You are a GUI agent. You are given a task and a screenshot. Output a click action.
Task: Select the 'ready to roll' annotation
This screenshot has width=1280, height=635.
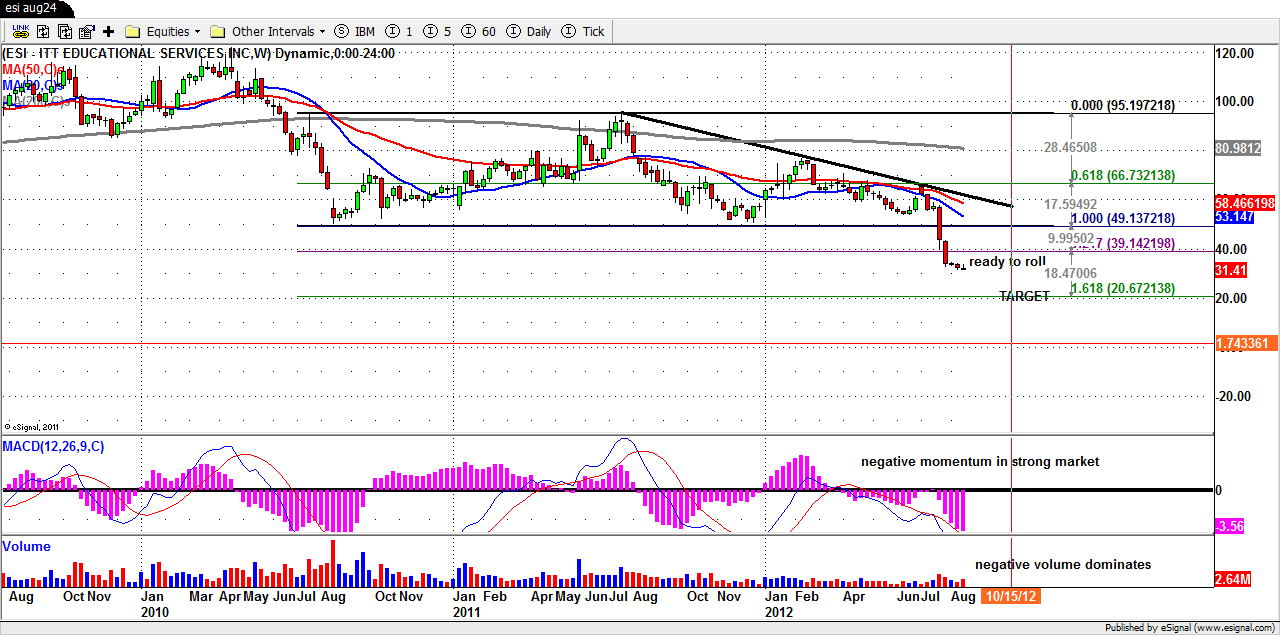click(x=1007, y=262)
